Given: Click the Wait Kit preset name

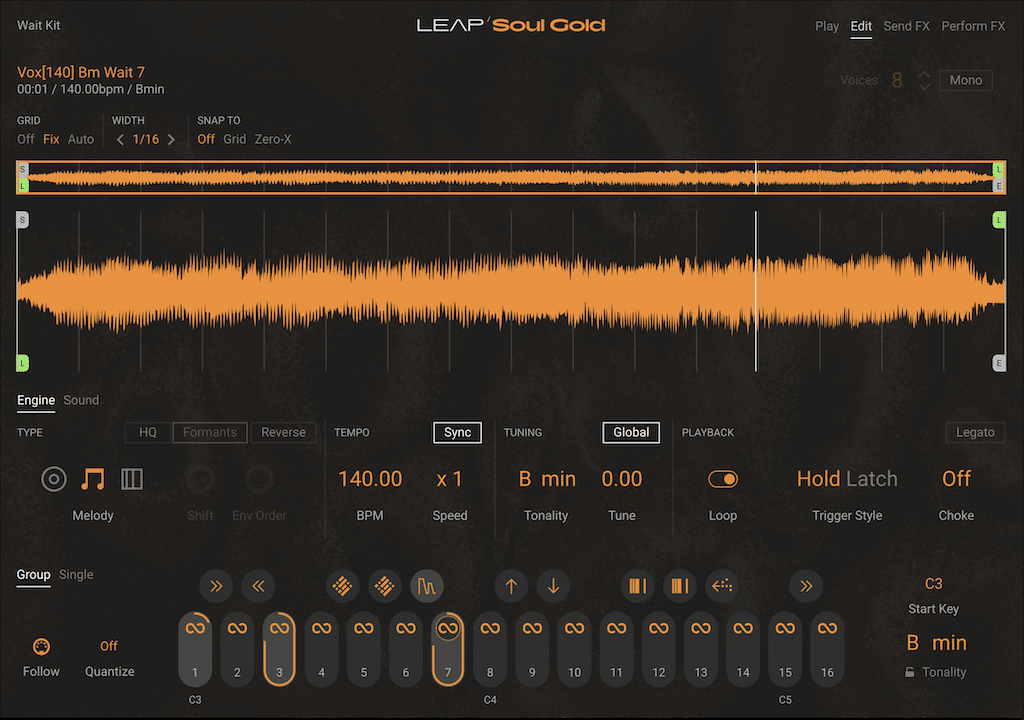Looking at the screenshot, I should point(39,25).
